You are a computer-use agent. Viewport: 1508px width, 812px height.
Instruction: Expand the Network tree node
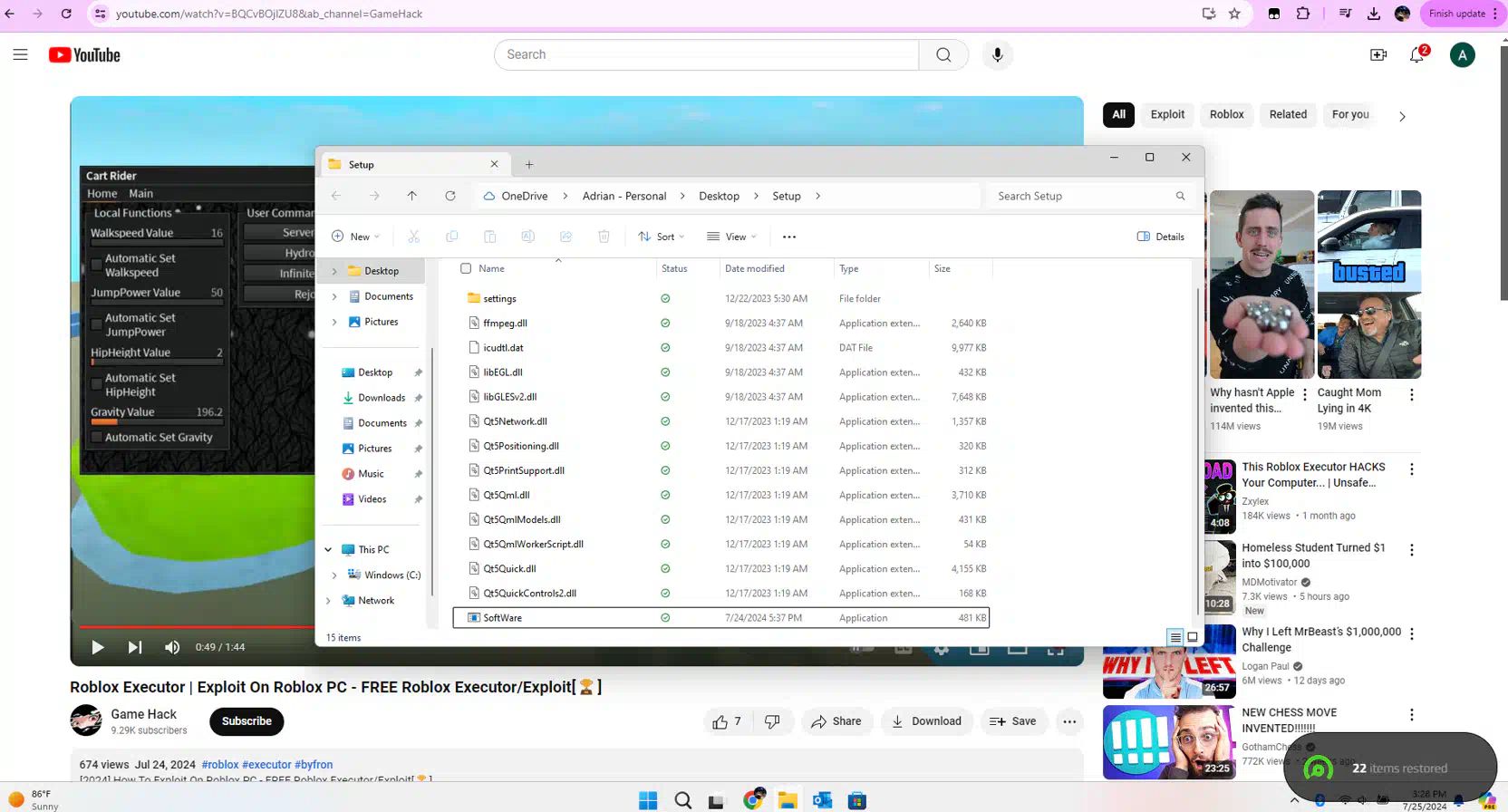[328, 600]
